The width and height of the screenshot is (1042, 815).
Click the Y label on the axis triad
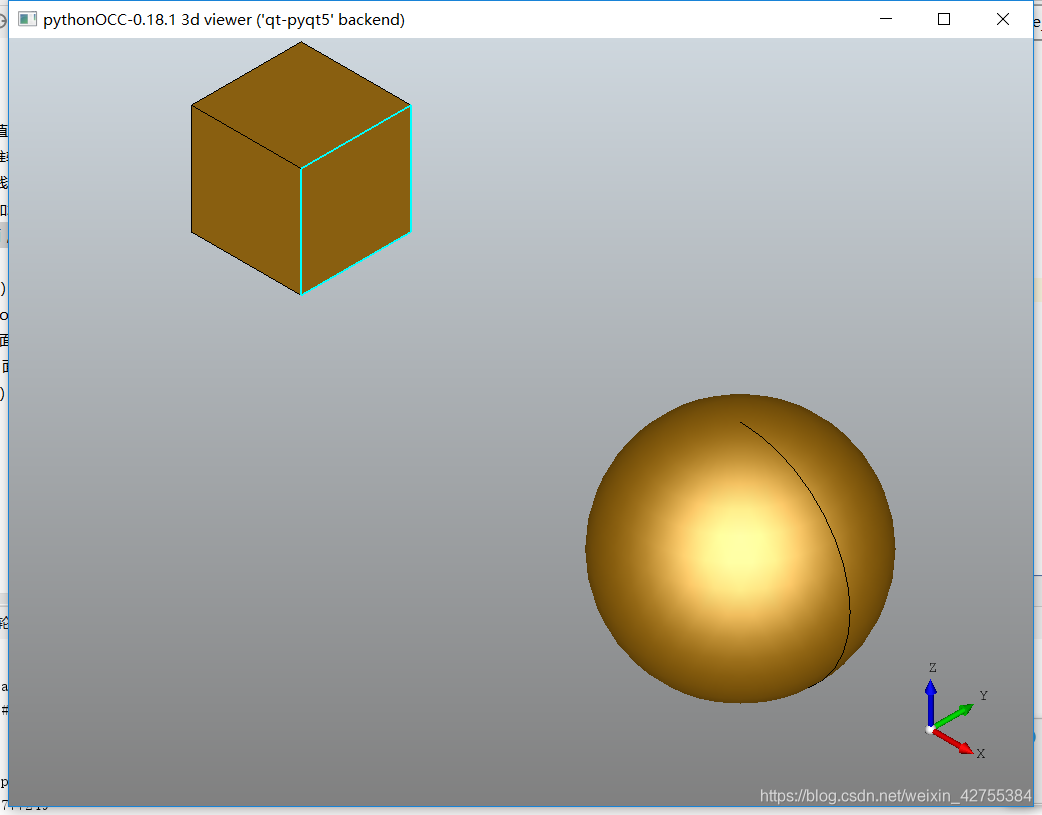pos(983,696)
